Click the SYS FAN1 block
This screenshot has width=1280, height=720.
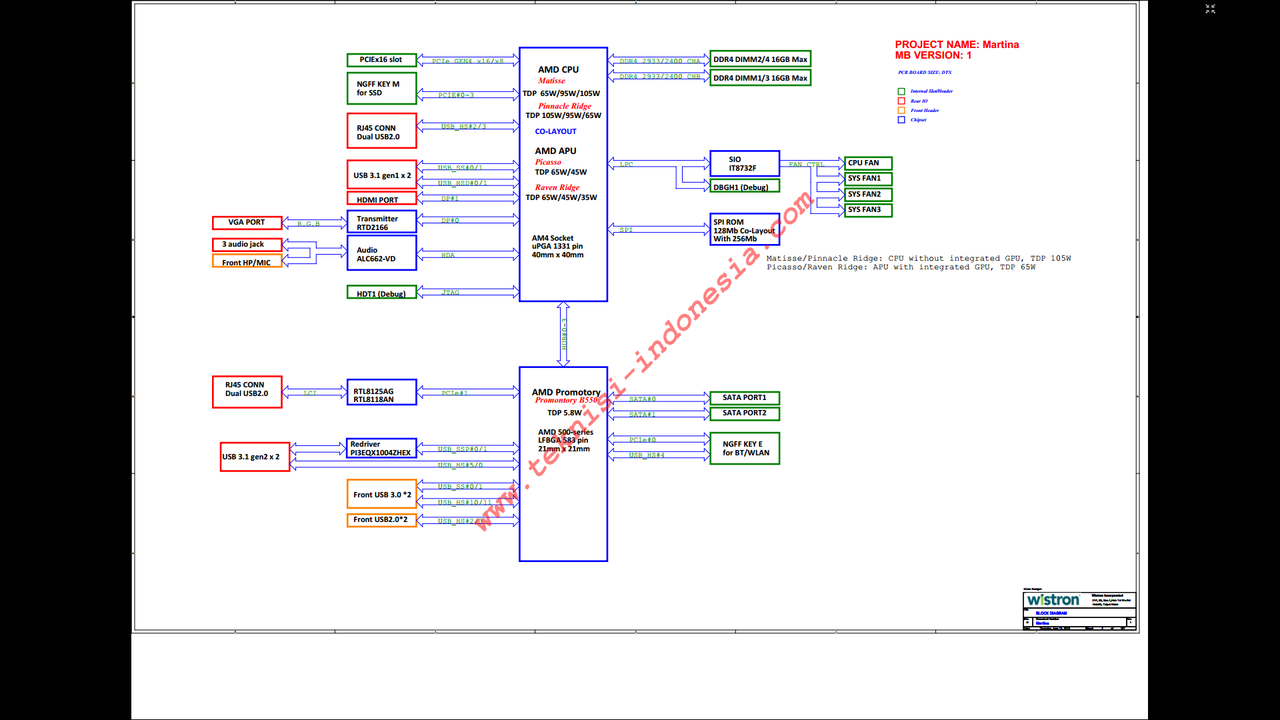tap(868, 178)
